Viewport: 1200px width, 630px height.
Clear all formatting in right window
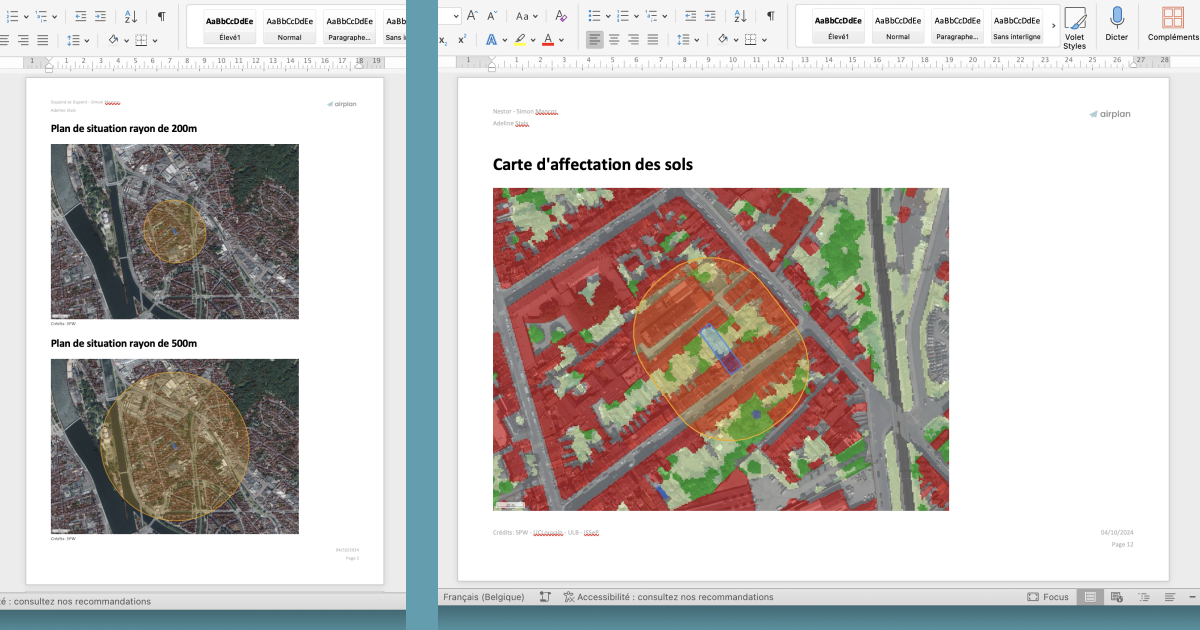(561, 16)
